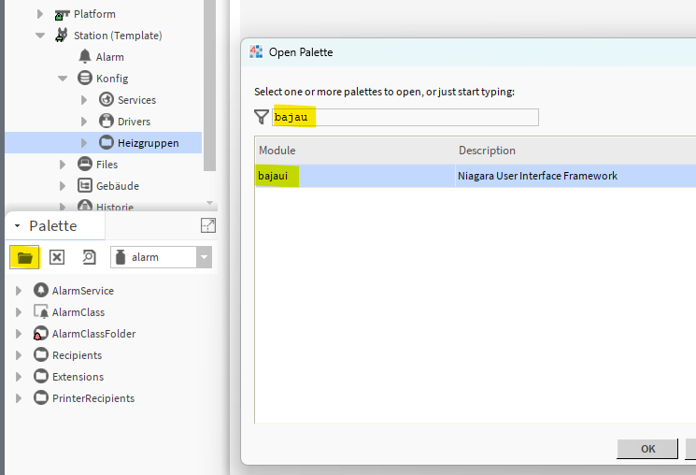Click the Extensions folder icon
The image size is (696, 475).
[x=41, y=376]
